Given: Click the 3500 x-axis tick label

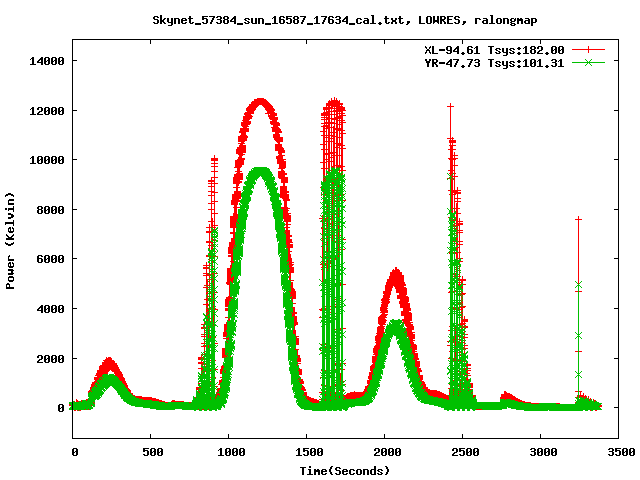Looking at the screenshot, I should [621, 452].
